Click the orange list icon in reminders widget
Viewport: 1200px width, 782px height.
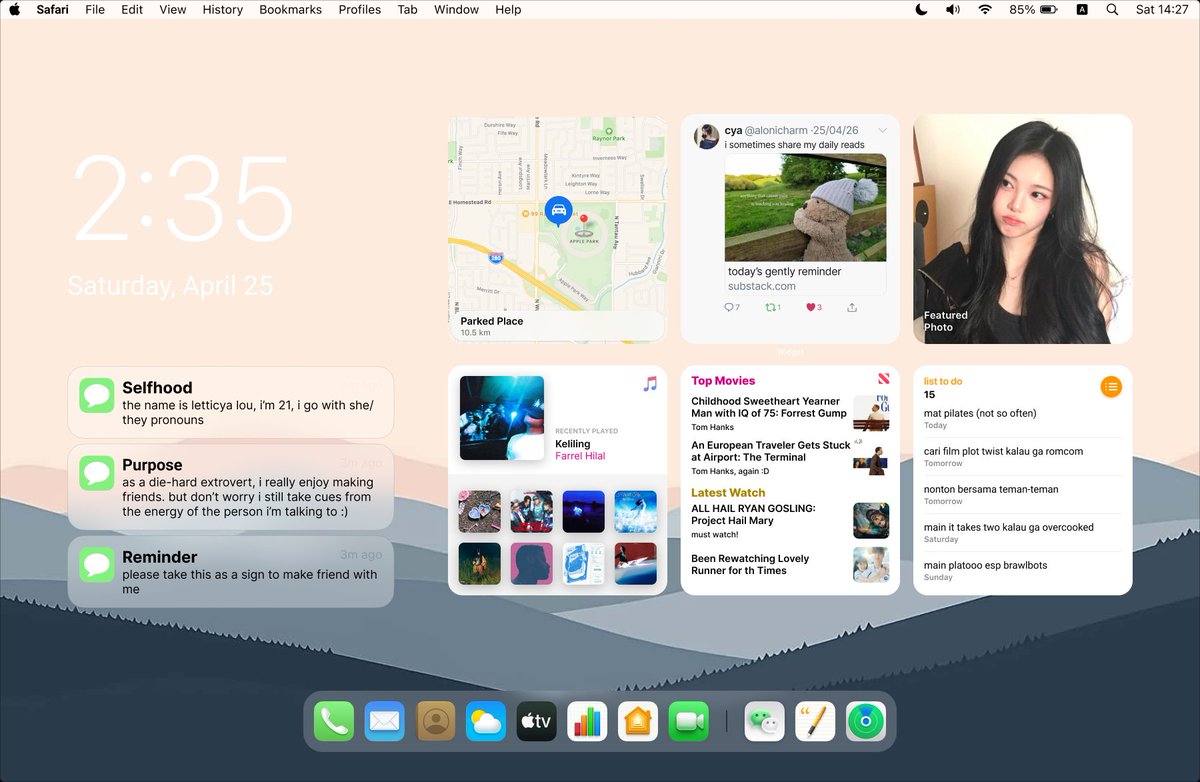click(x=1111, y=387)
